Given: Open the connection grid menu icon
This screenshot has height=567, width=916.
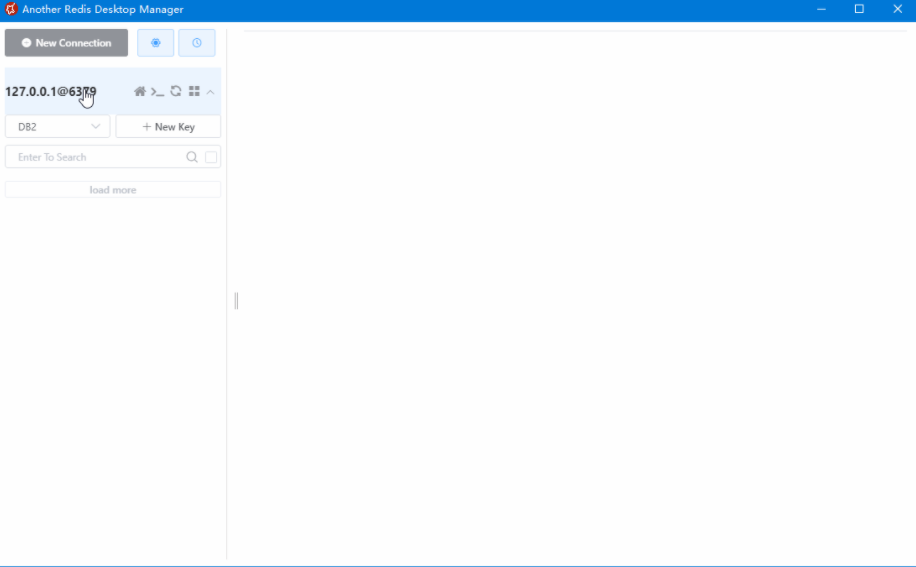Looking at the screenshot, I should pos(194,91).
